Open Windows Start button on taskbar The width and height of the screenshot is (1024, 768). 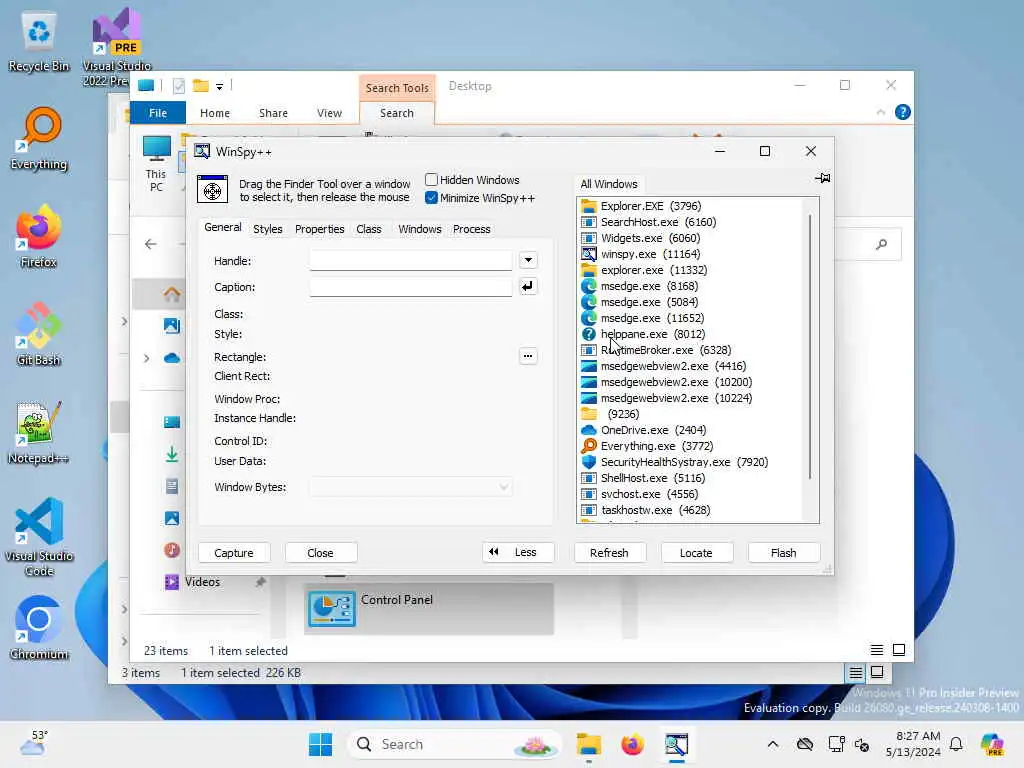coord(320,744)
